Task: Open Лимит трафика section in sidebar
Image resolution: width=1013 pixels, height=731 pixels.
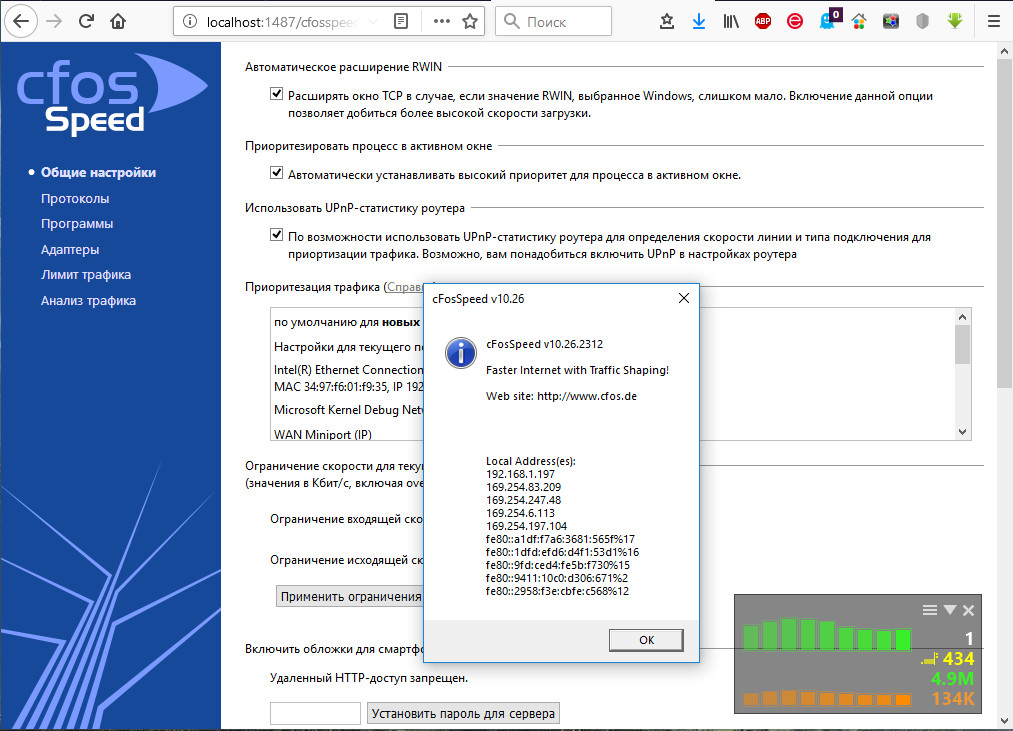Action: point(86,275)
